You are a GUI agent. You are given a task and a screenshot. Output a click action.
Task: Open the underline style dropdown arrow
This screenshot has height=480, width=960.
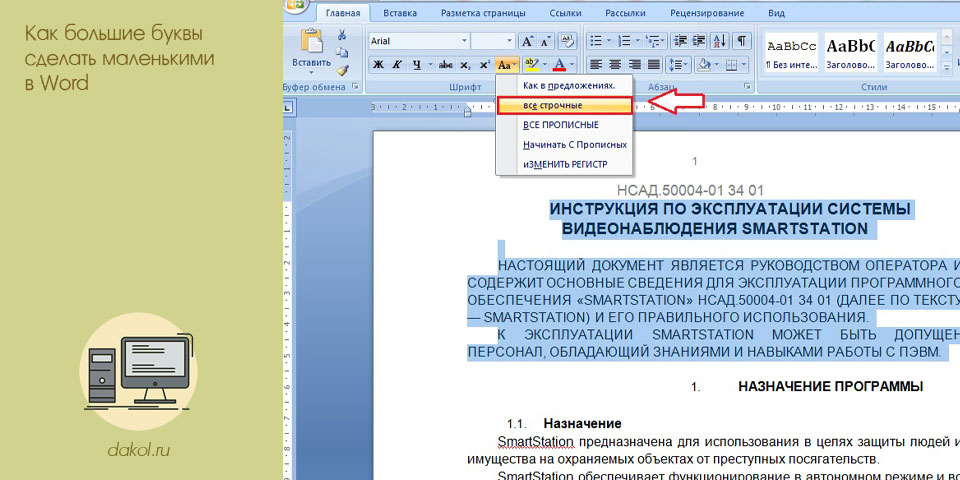click(x=430, y=64)
